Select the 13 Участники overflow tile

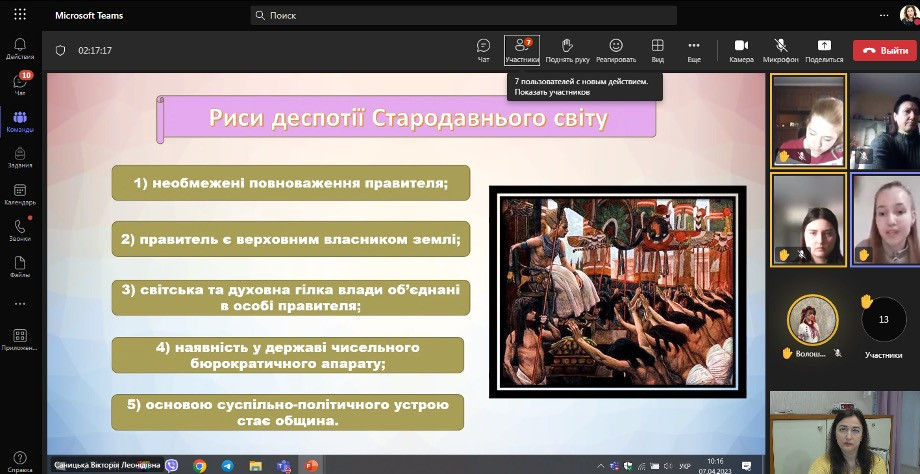tap(884, 326)
